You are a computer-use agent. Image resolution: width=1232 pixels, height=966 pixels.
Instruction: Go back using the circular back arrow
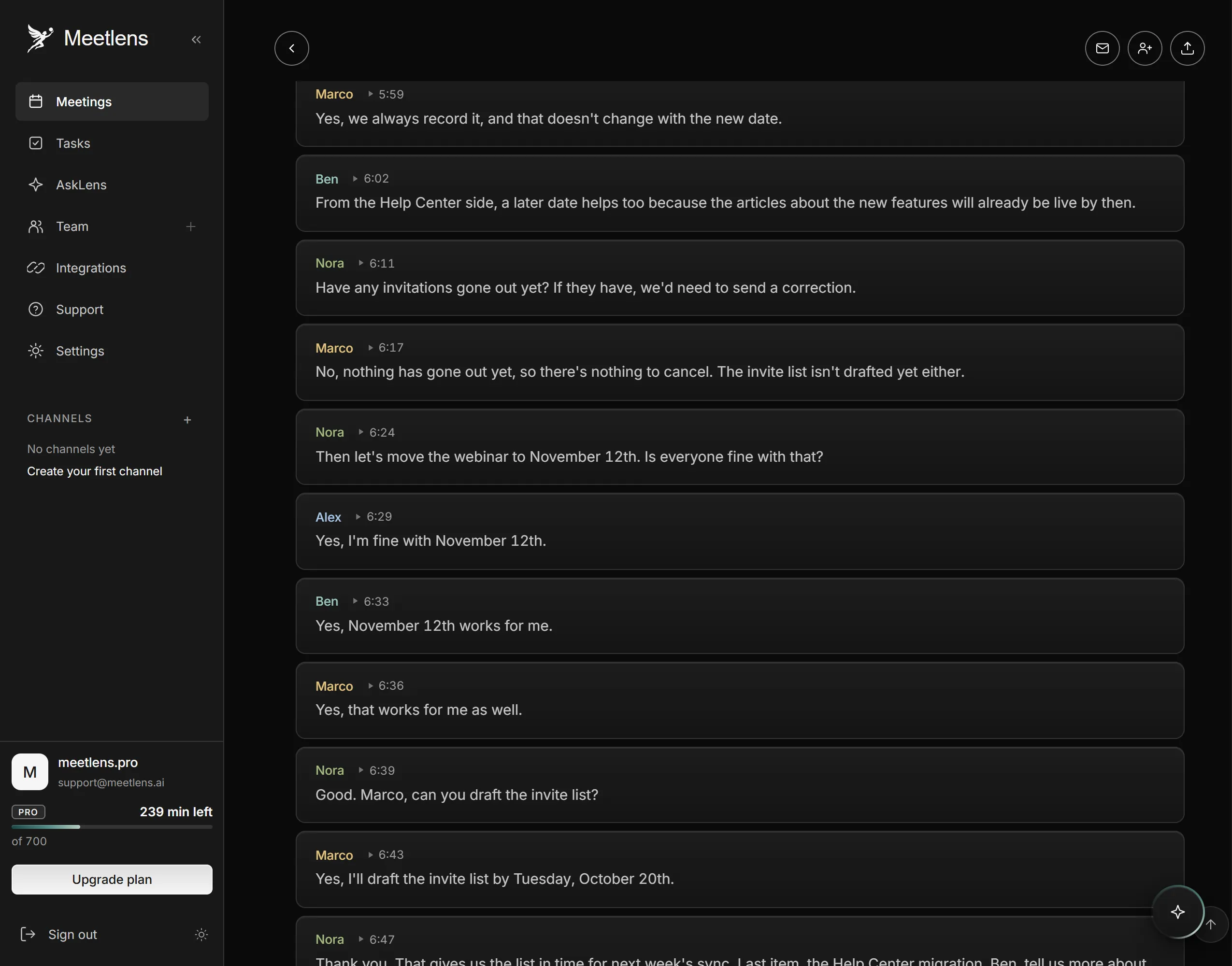[292, 48]
